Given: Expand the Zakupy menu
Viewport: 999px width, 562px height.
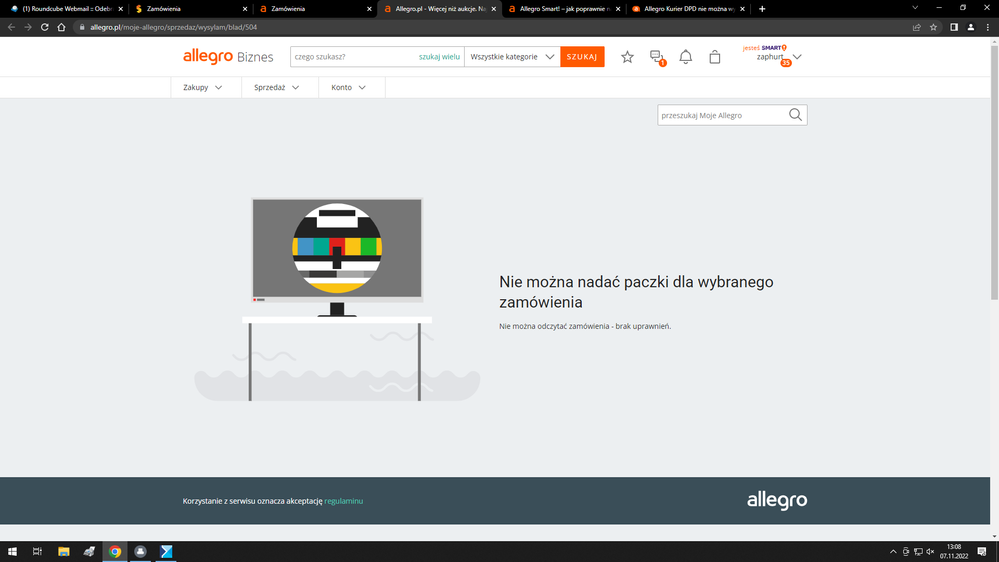Looking at the screenshot, I should (203, 87).
